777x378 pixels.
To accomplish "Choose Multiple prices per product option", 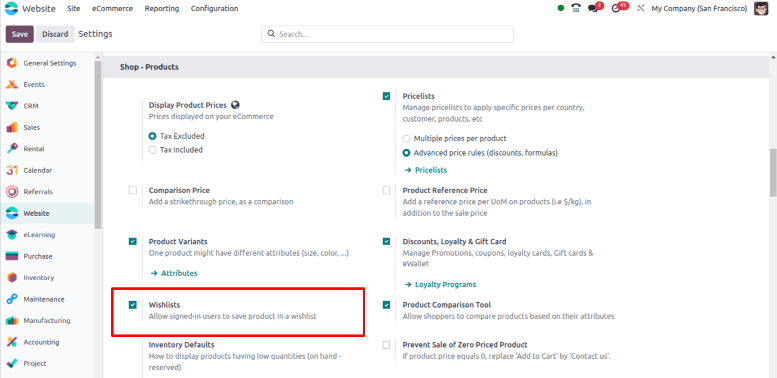I will (406, 139).
